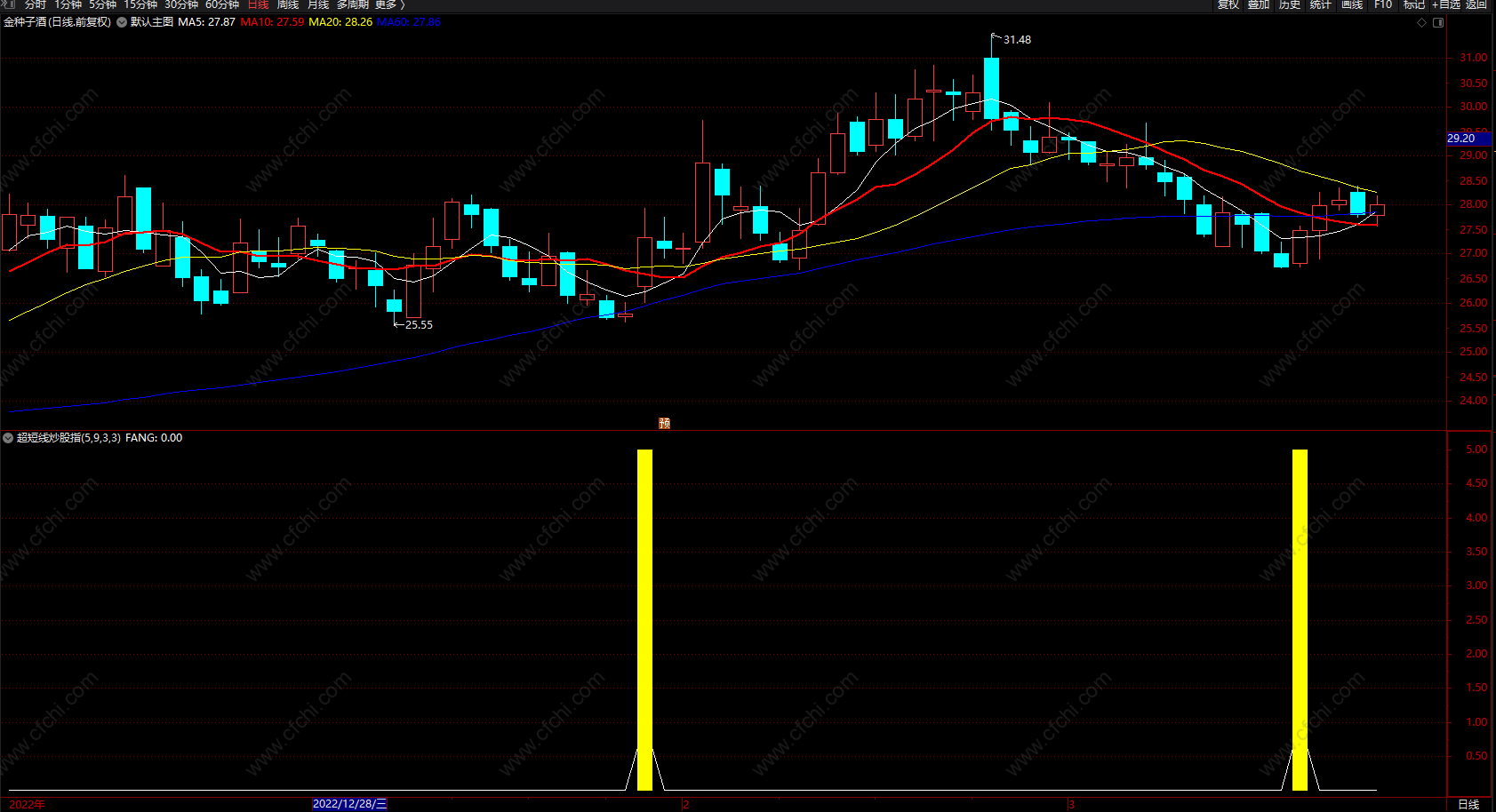The height and width of the screenshot is (812, 1496).
Task: Click the second yellow signal bar
Action: pos(1300,620)
